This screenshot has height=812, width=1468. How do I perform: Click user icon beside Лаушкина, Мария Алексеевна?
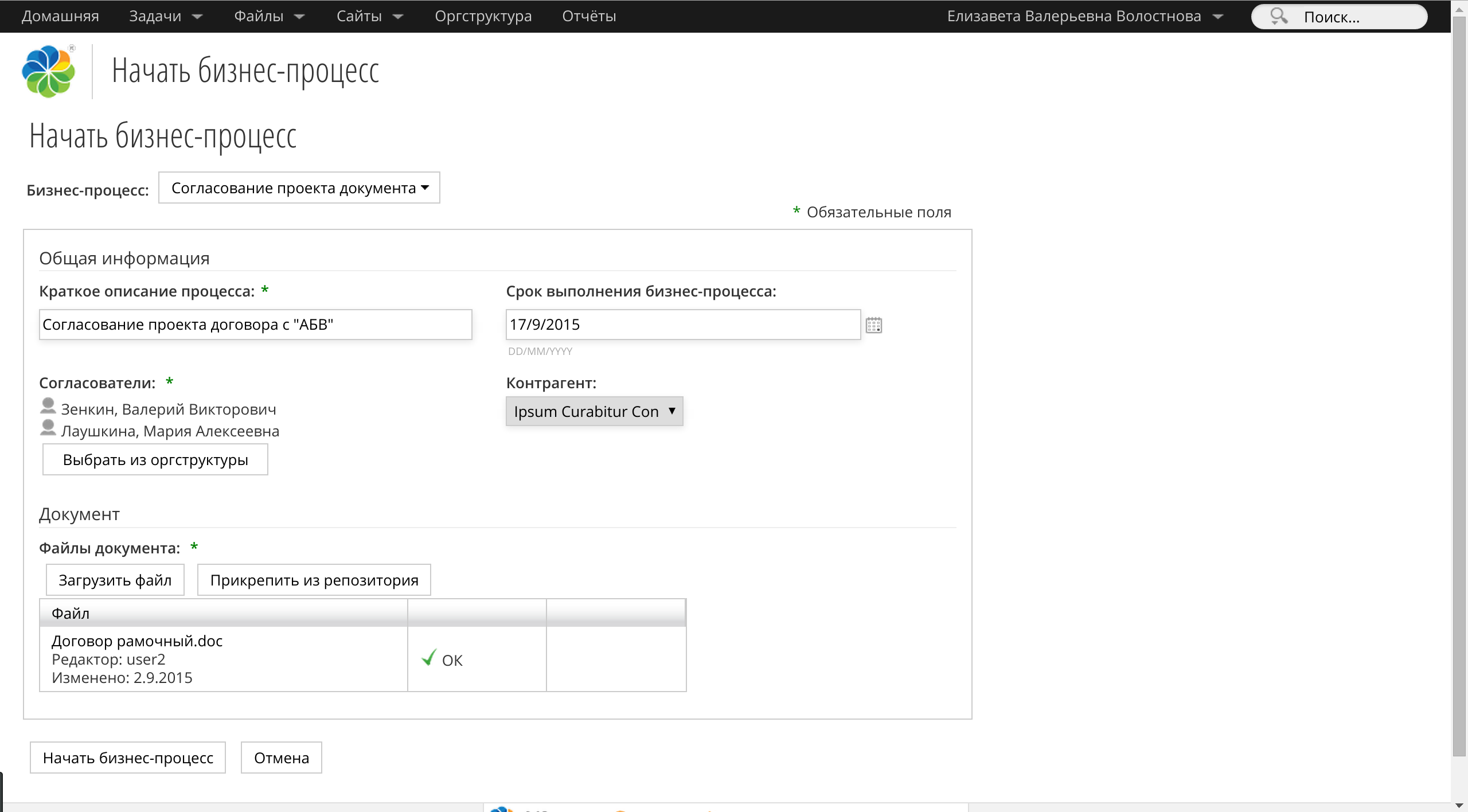tap(48, 428)
